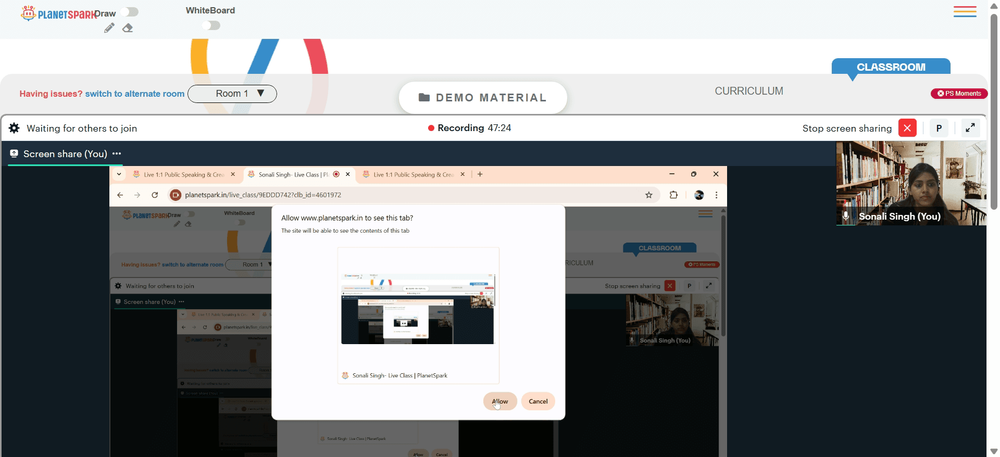Click the PlanetSpark logo

pyautogui.click(x=57, y=13)
